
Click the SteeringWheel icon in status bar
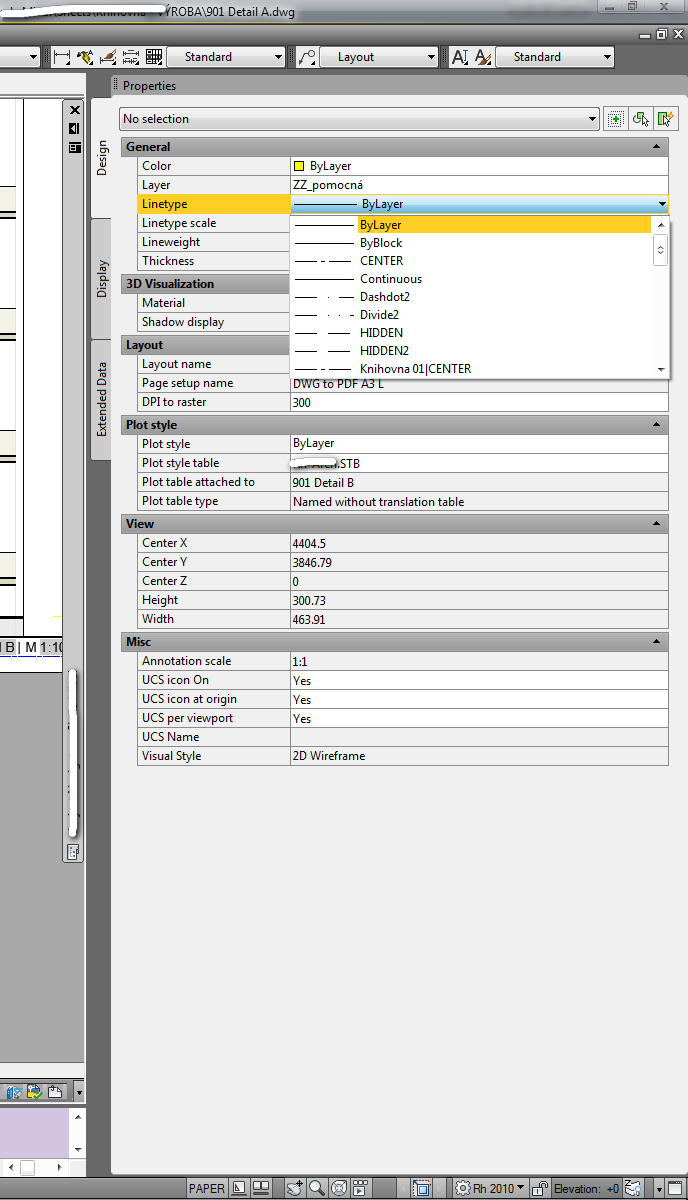[x=339, y=1188]
